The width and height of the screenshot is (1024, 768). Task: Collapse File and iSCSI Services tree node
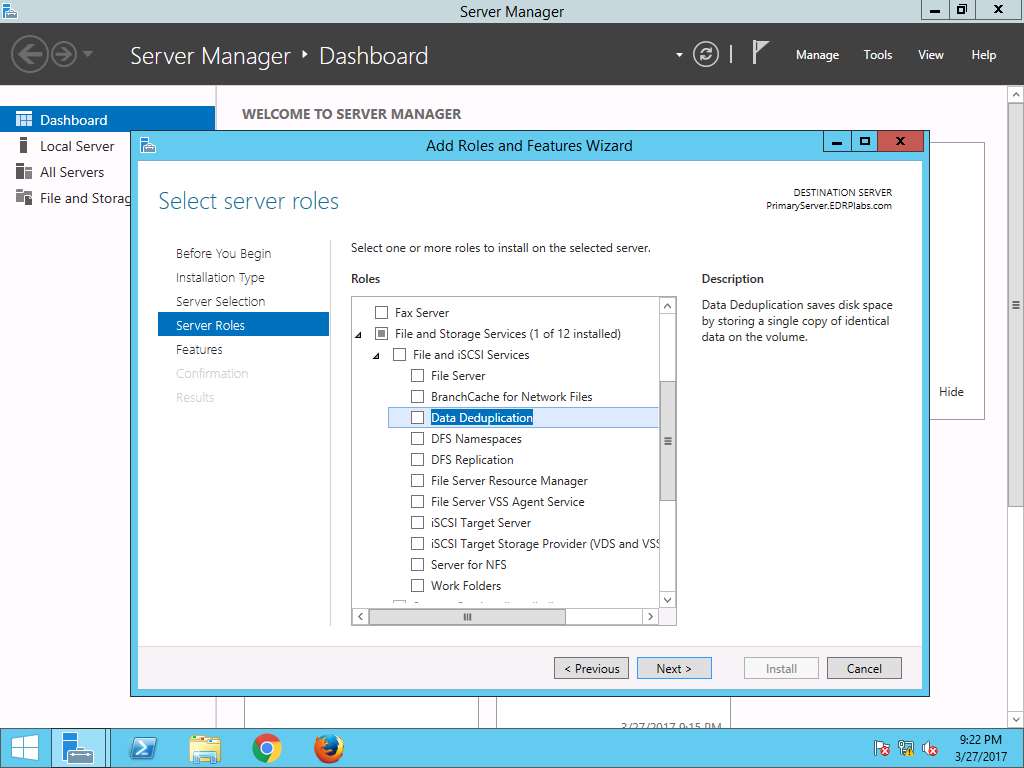pos(377,356)
